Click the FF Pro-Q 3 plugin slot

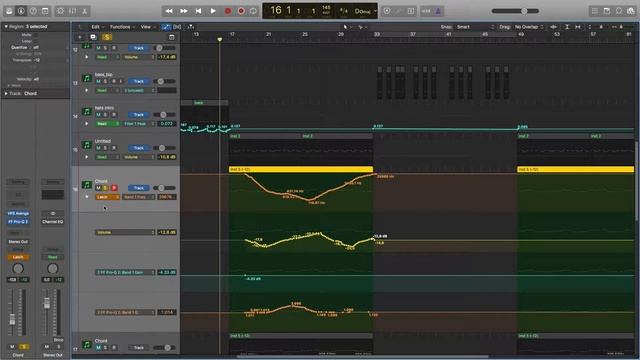point(18,222)
